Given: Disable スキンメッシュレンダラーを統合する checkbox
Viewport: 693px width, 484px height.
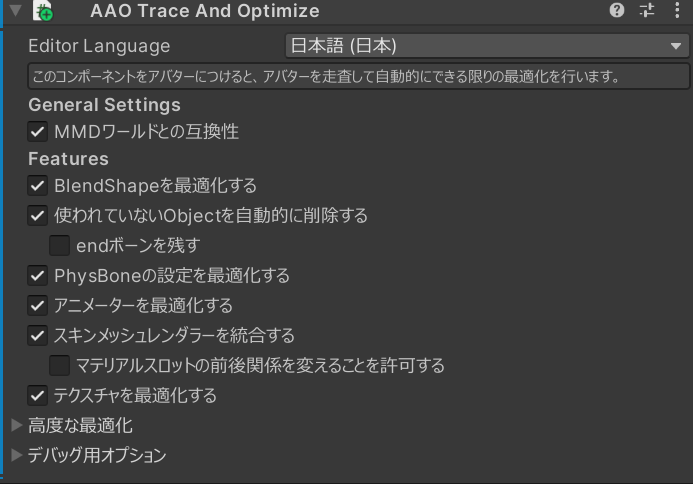Looking at the screenshot, I should pyautogui.click(x=38, y=335).
